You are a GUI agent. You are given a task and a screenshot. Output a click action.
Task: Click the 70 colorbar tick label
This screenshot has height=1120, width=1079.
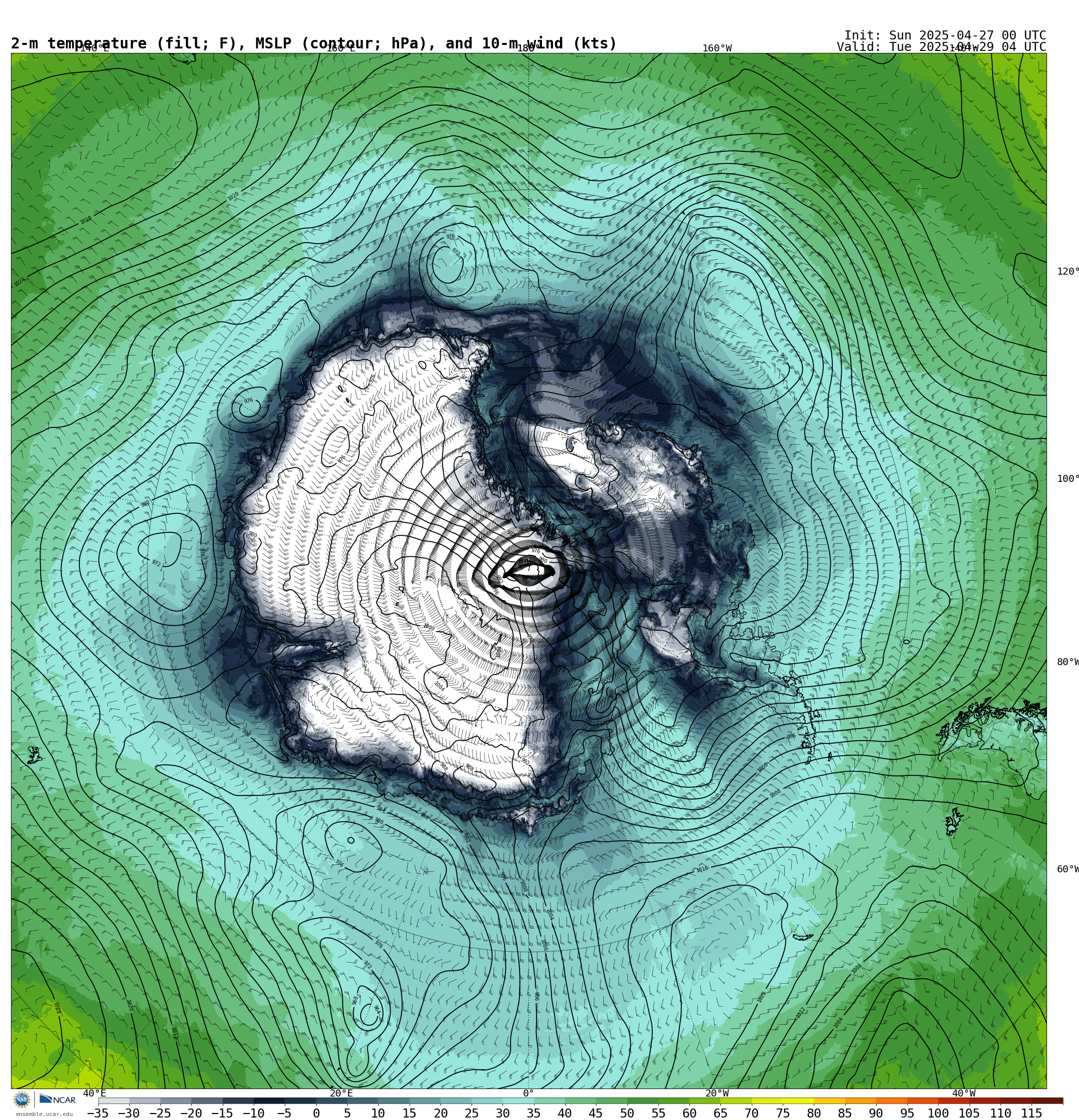point(751,1113)
